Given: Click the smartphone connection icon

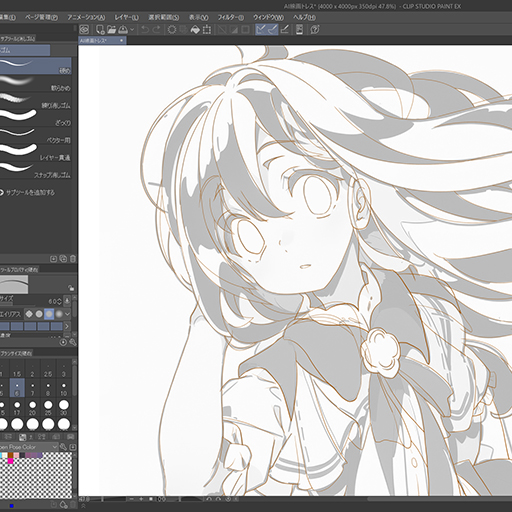Looking at the screenshot, I should [x=299, y=30].
